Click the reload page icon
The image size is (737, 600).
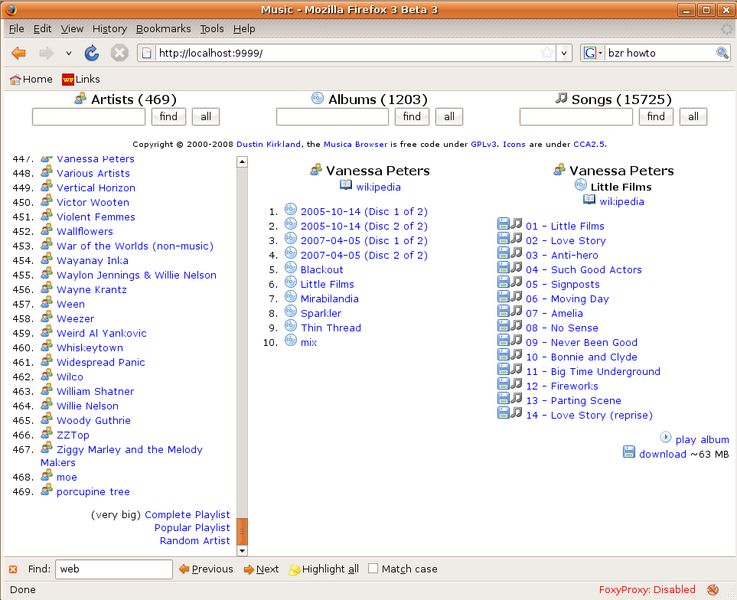92,53
